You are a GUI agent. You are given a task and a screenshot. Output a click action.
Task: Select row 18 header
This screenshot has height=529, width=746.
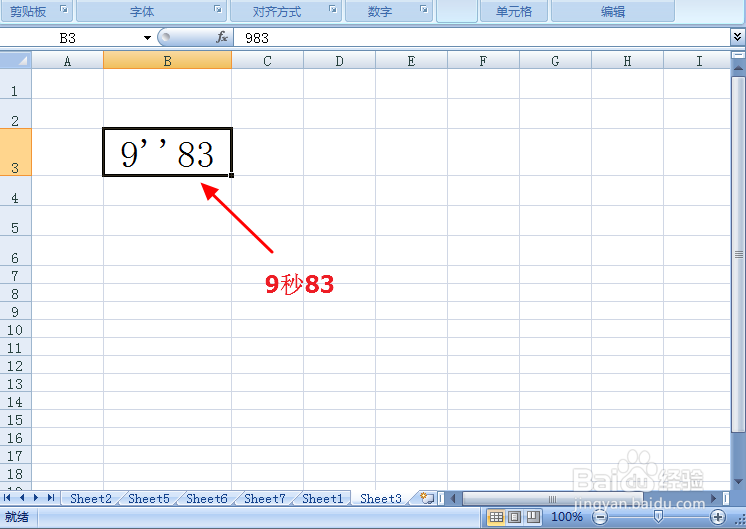tap(15, 473)
